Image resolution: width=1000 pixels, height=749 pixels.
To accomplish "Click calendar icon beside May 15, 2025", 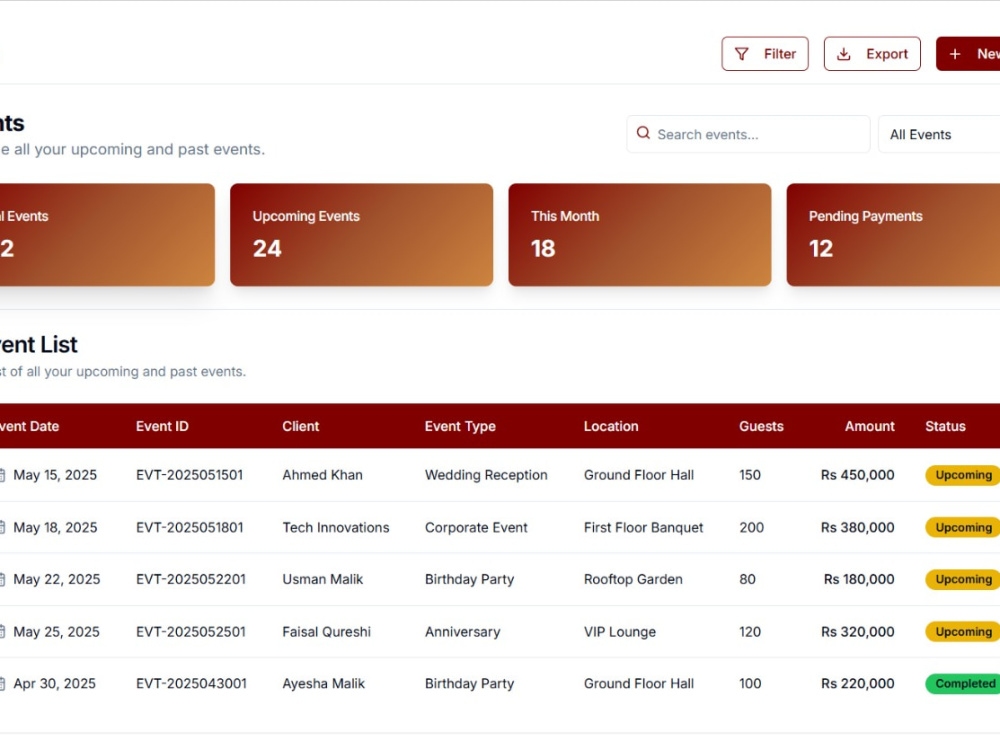I will [x=2, y=475].
